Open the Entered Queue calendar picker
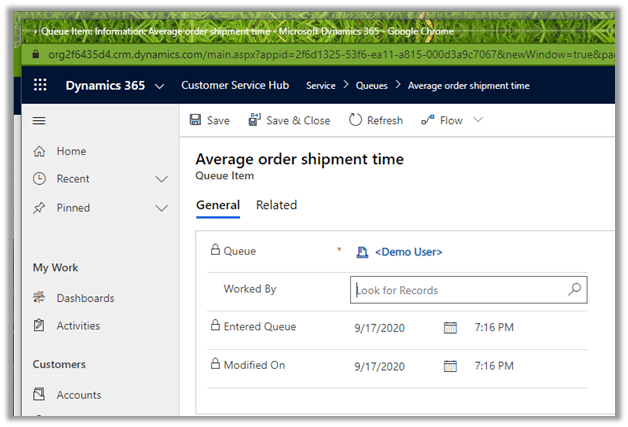The width and height of the screenshot is (628, 427). click(x=450, y=327)
